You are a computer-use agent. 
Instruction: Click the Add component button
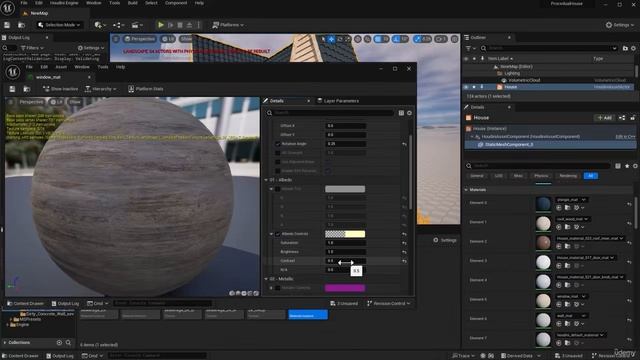click(604, 118)
